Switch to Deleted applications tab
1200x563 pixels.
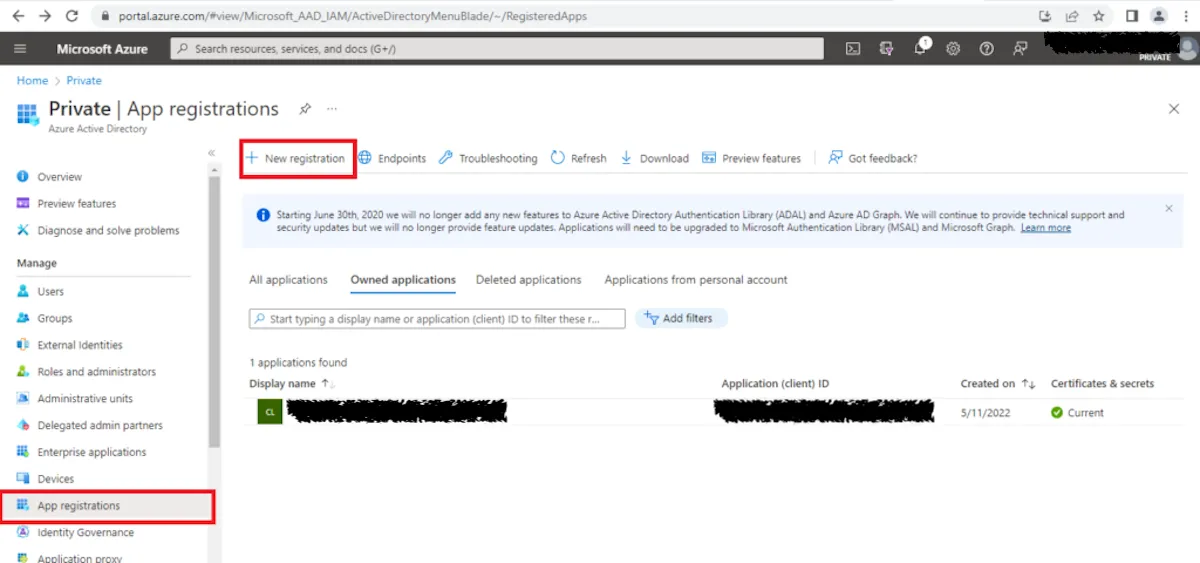click(x=528, y=280)
